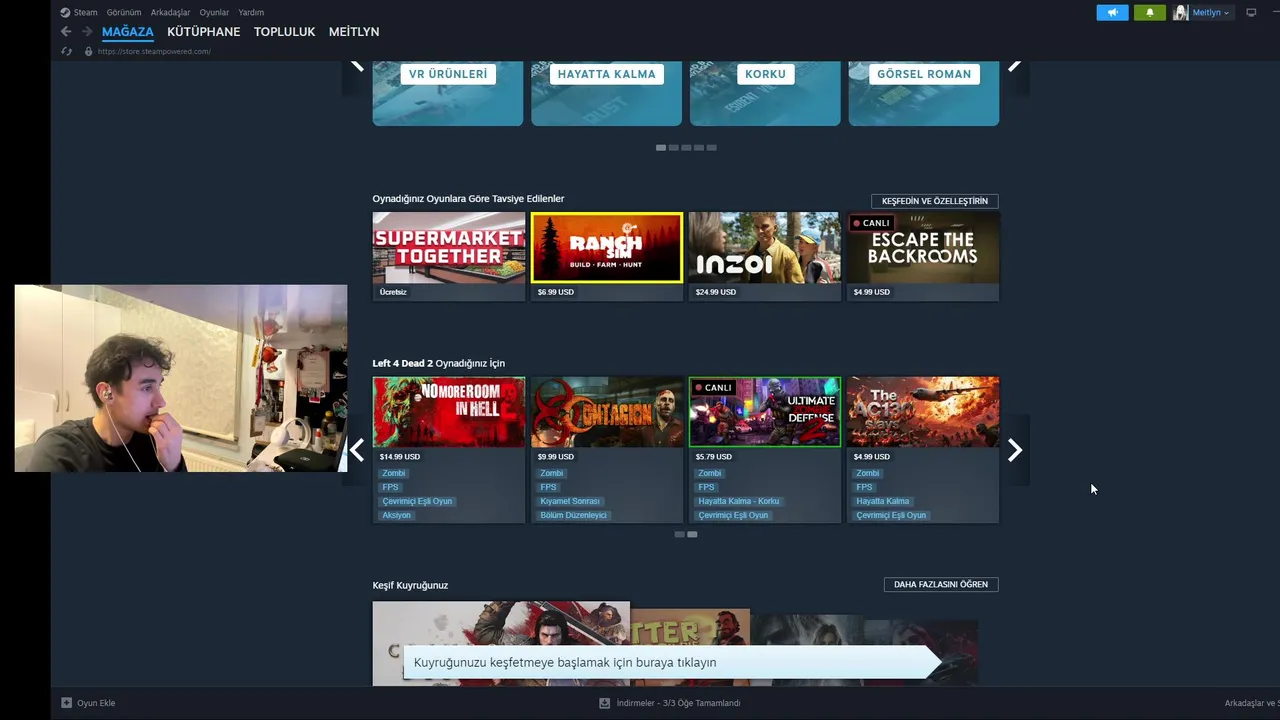Select the first Left 4 Dead 2 carousel dot
The height and width of the screenshot is (720, 1280).
point(680,534)
